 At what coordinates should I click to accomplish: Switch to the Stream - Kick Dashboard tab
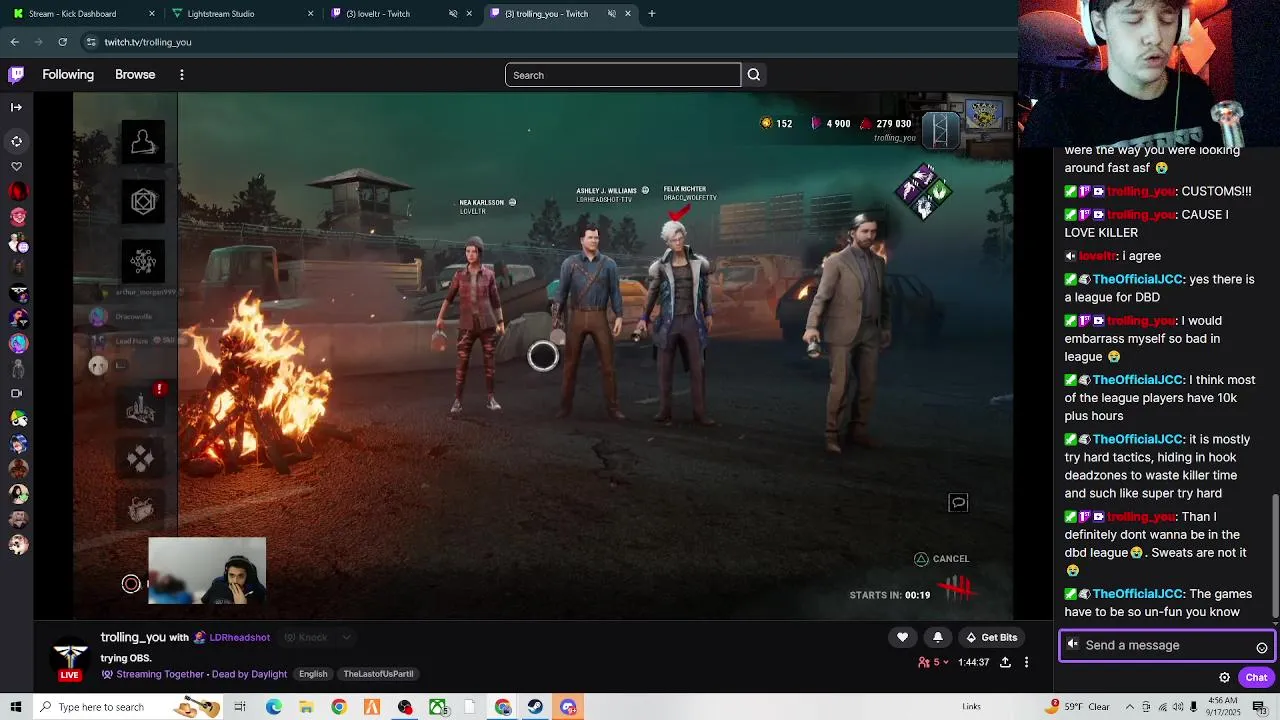(82, 14)
